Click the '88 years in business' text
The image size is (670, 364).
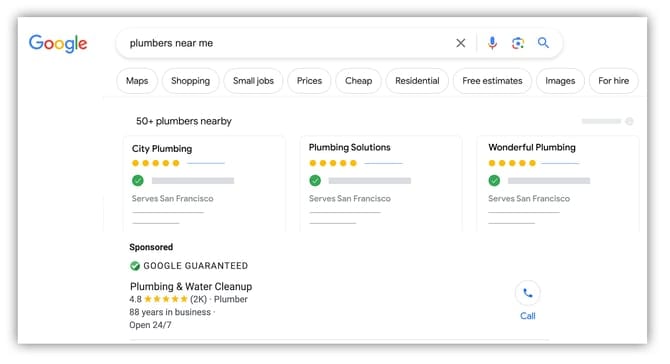(x=170, y=312)
